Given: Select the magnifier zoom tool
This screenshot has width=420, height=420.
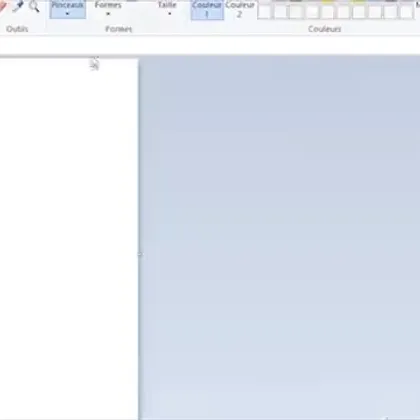Looking at the screenshot, I should (x=34, y=6).
